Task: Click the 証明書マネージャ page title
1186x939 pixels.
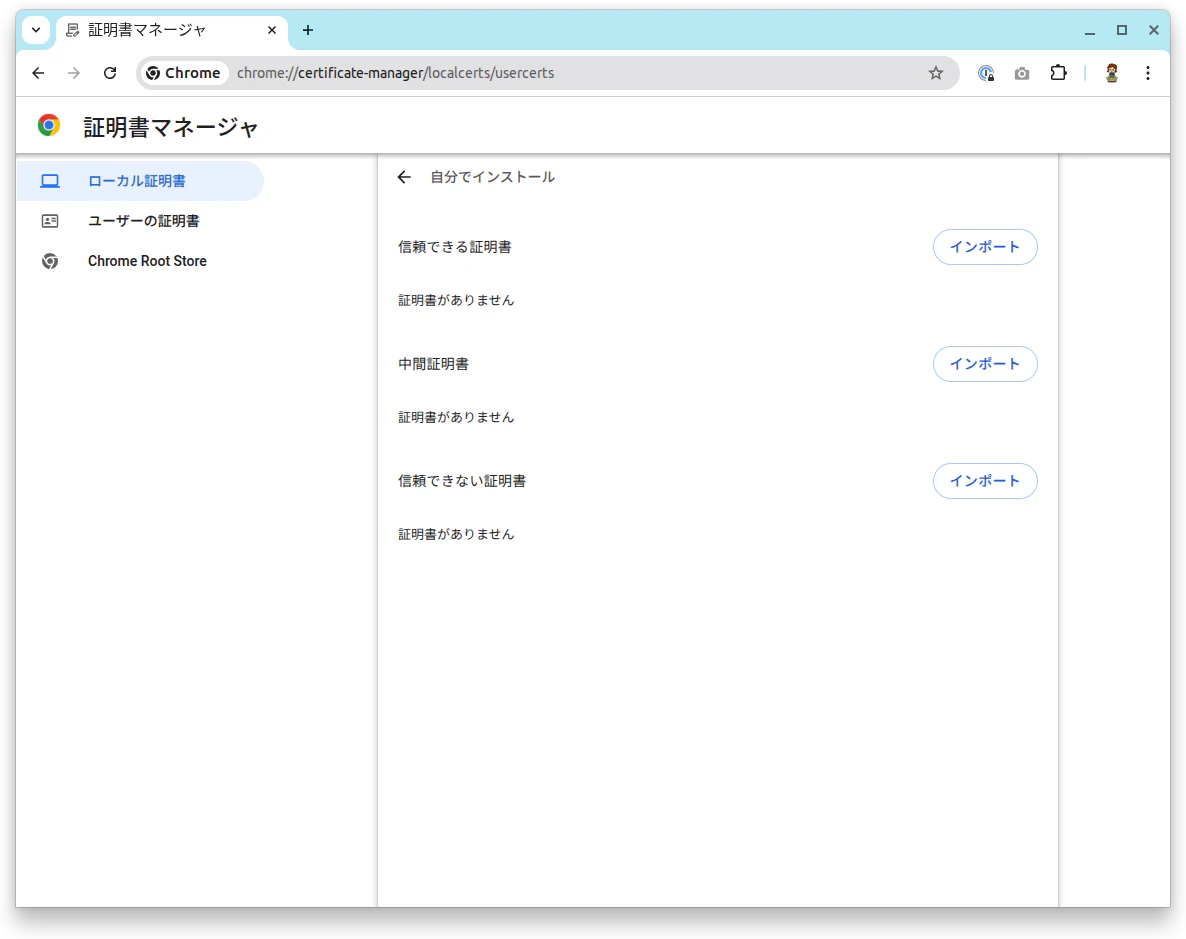Action: coord(171,127)
